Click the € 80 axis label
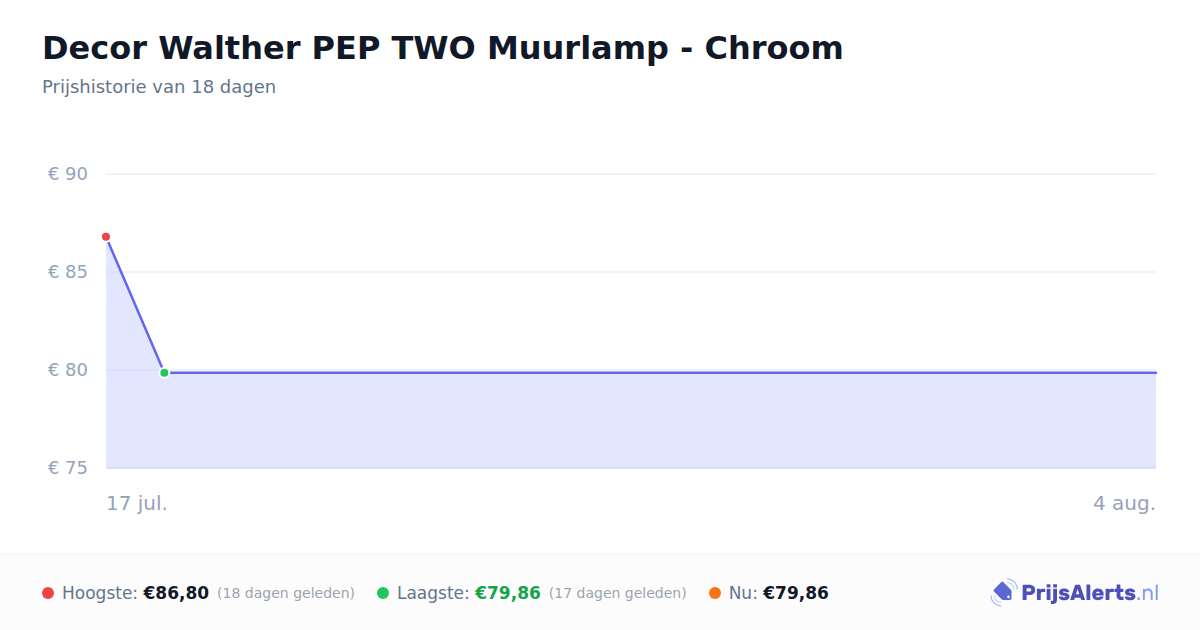This screenshot has width=1200, height=630. click(68, 370)
